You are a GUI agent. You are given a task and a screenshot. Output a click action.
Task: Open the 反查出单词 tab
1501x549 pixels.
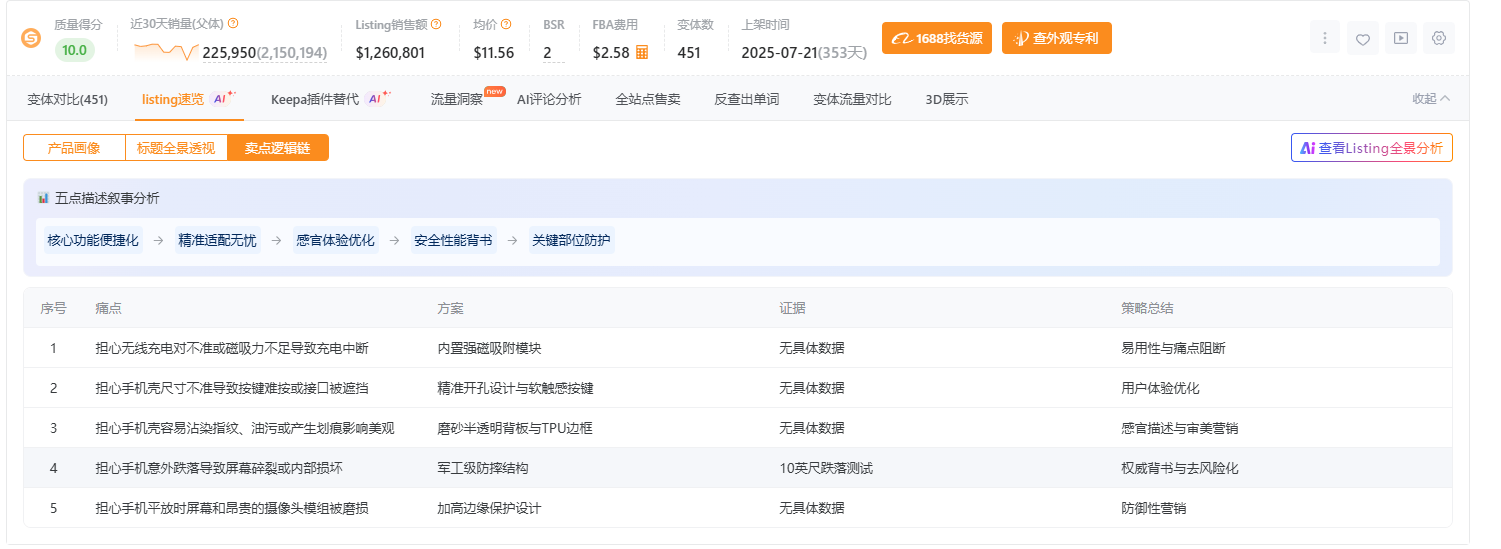(x=746, y=99)
